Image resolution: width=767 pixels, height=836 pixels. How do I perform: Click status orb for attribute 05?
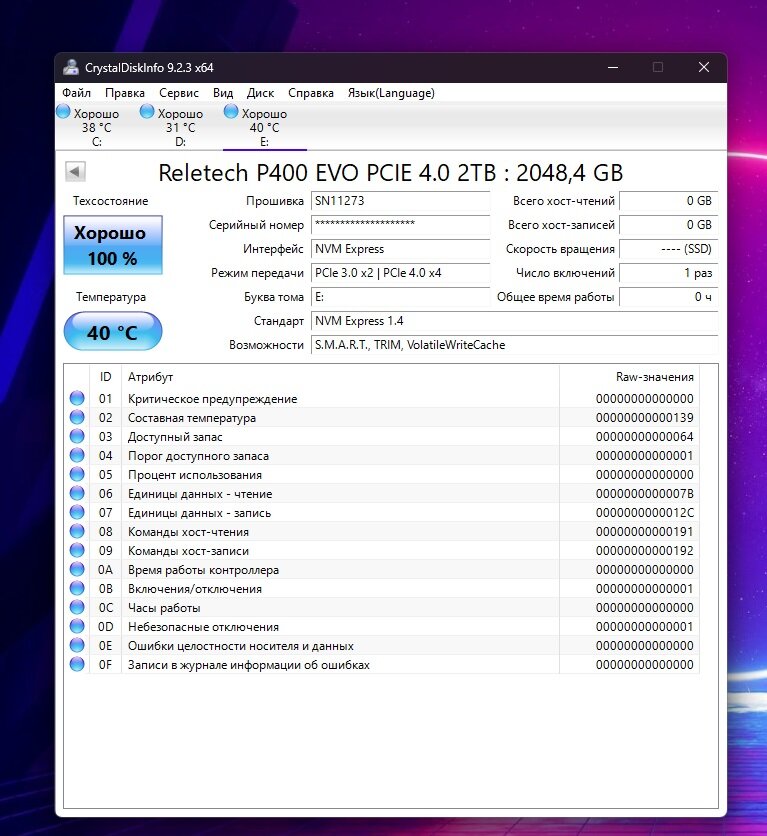point(77,474)
